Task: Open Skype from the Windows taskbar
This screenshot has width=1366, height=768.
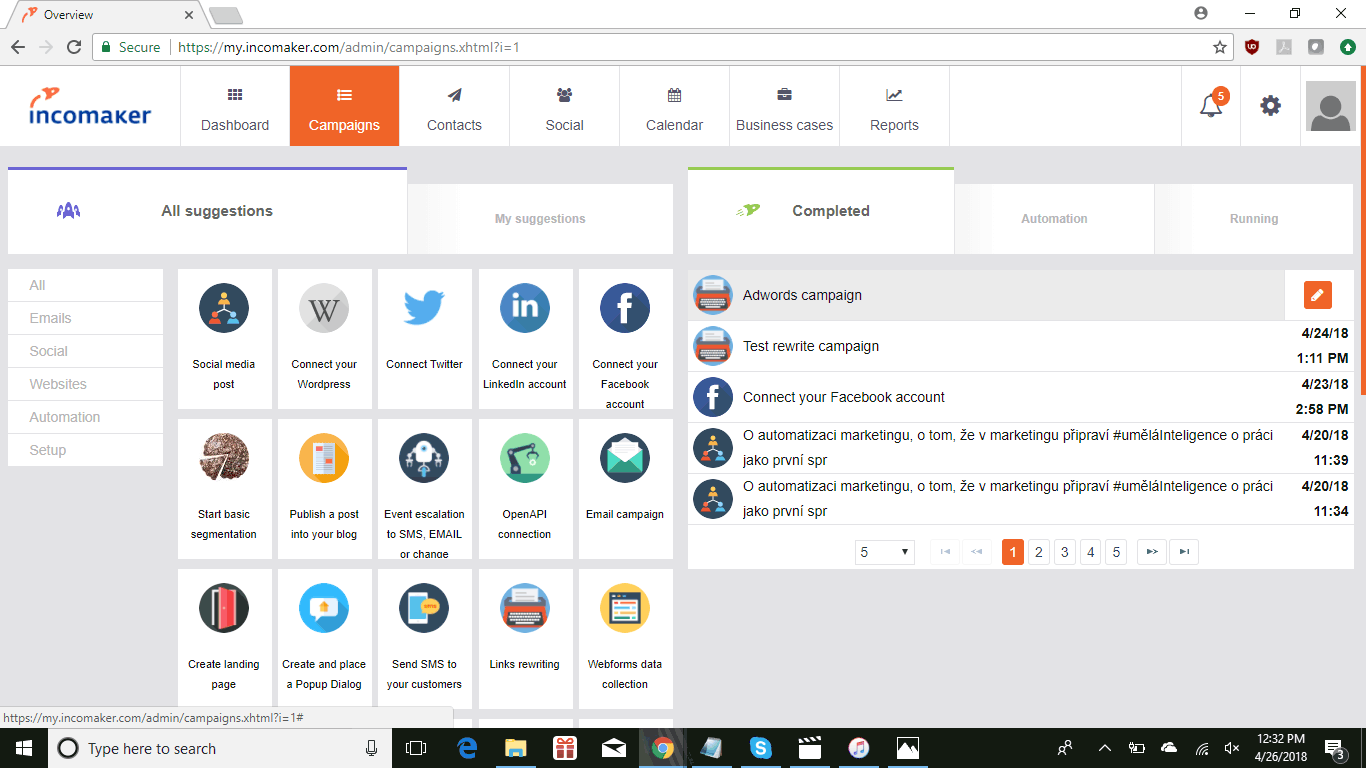Action: tap(761, 748)
